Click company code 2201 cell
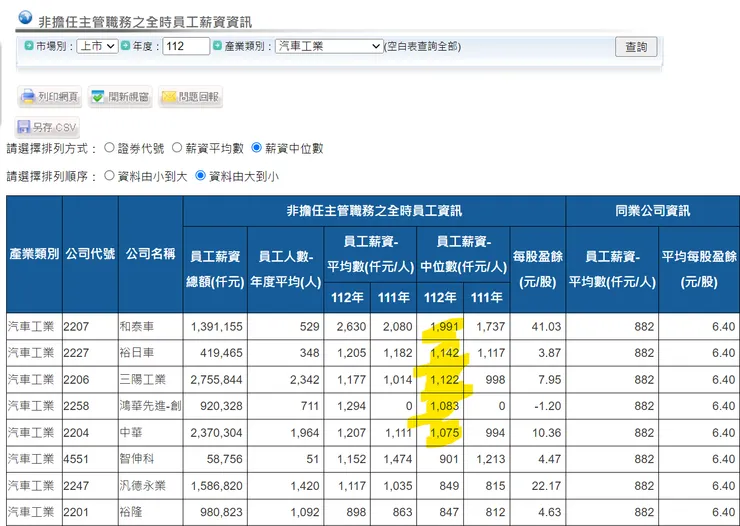 click(90, 512)
